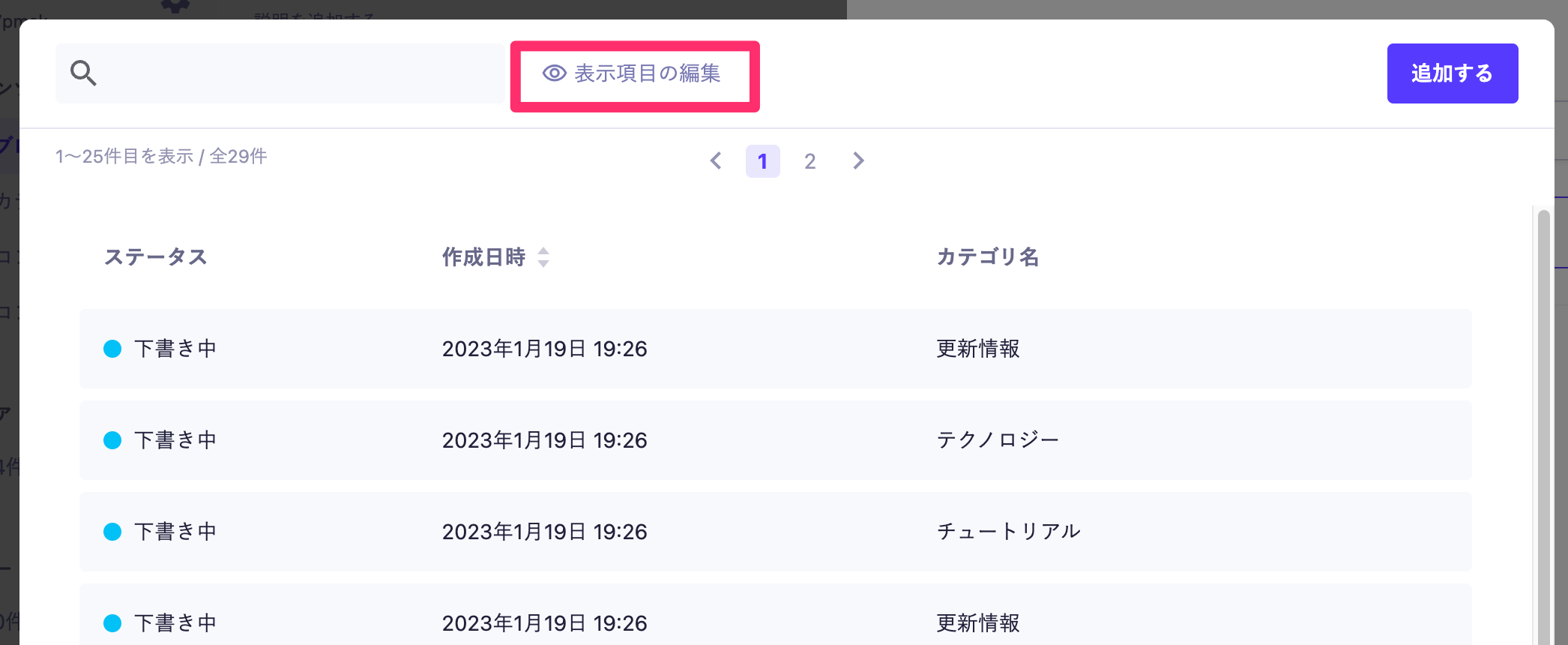
Task: Click blue status dot of テクノロジー row
Action: (x=112, y=440)
